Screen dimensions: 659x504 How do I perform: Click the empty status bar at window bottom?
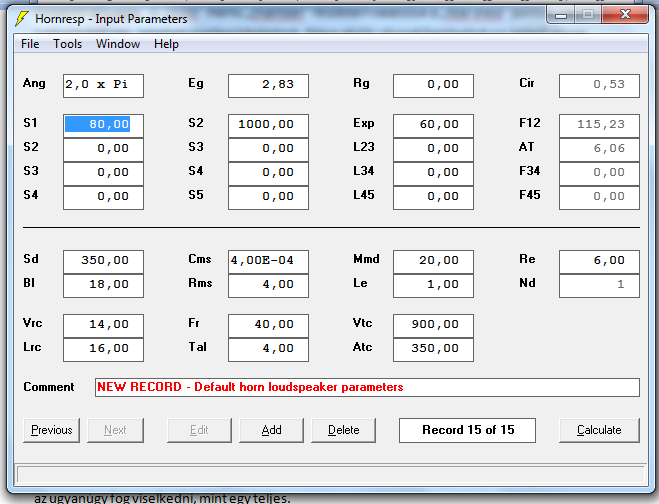point(331,475)
